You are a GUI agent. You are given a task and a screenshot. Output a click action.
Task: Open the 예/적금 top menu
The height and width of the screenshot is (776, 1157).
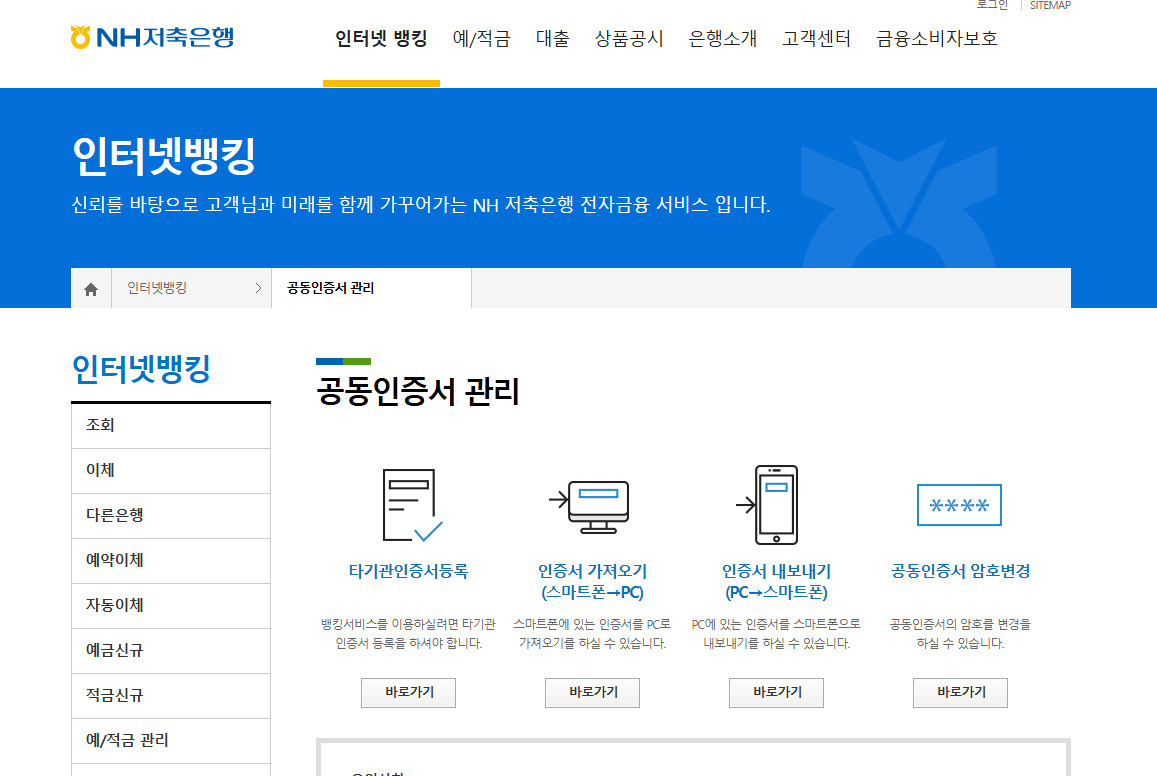point(482,38)
